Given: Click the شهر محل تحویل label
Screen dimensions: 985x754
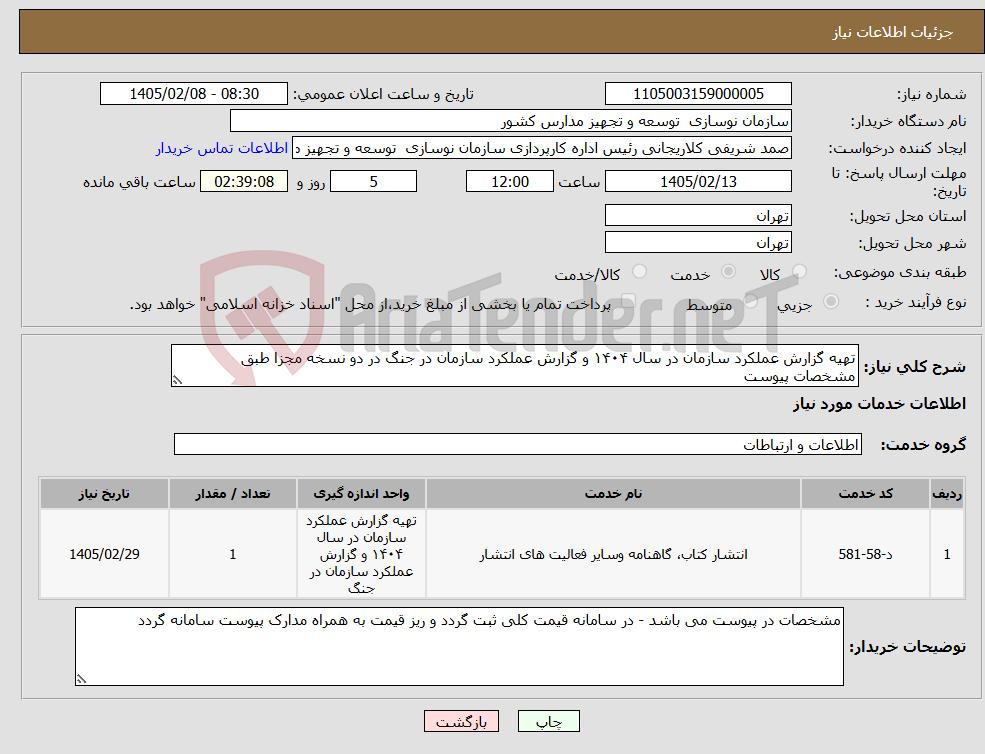Looking at the screenshot, I should tap(913, 243).
